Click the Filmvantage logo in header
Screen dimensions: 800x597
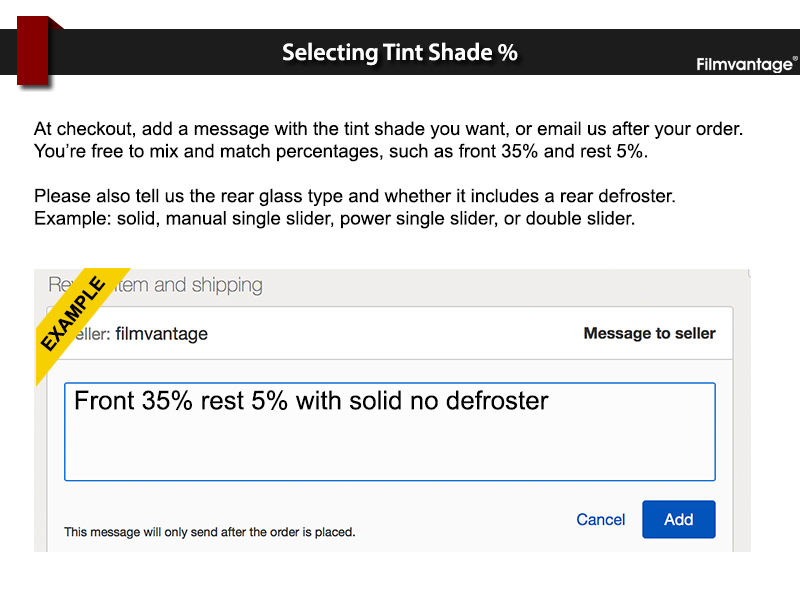(x=744, y=64)
